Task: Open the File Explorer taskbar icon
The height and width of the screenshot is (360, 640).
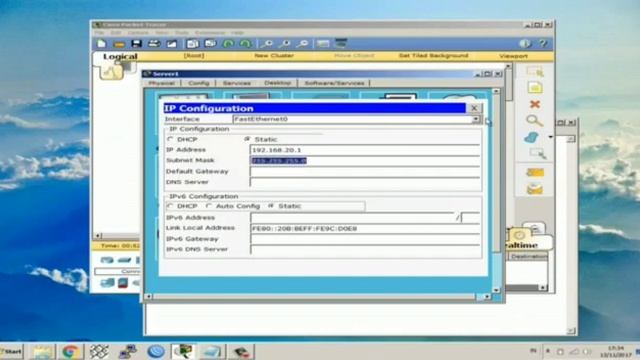Action: click(42, 351)
